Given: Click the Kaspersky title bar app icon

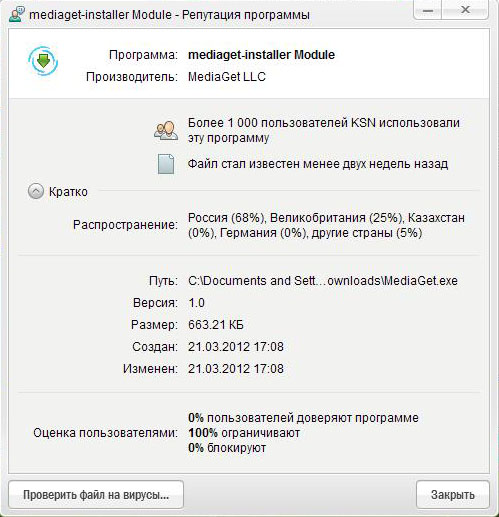Looking at the screenshot, I should (x=17, y=14).
